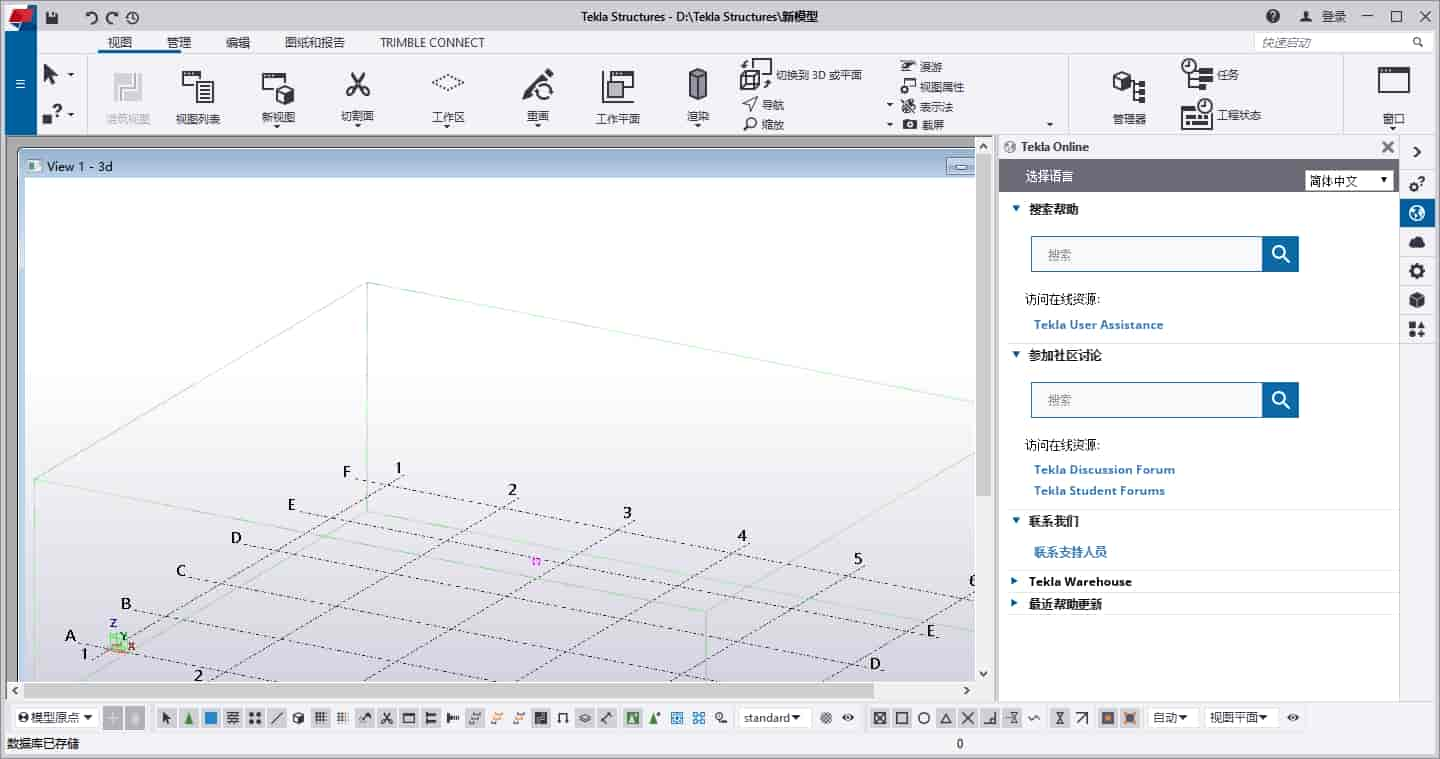Open the Tekla User Assistance link
The height and width of the screenshot is (759, 1440).
click(x=1098, y=324)
